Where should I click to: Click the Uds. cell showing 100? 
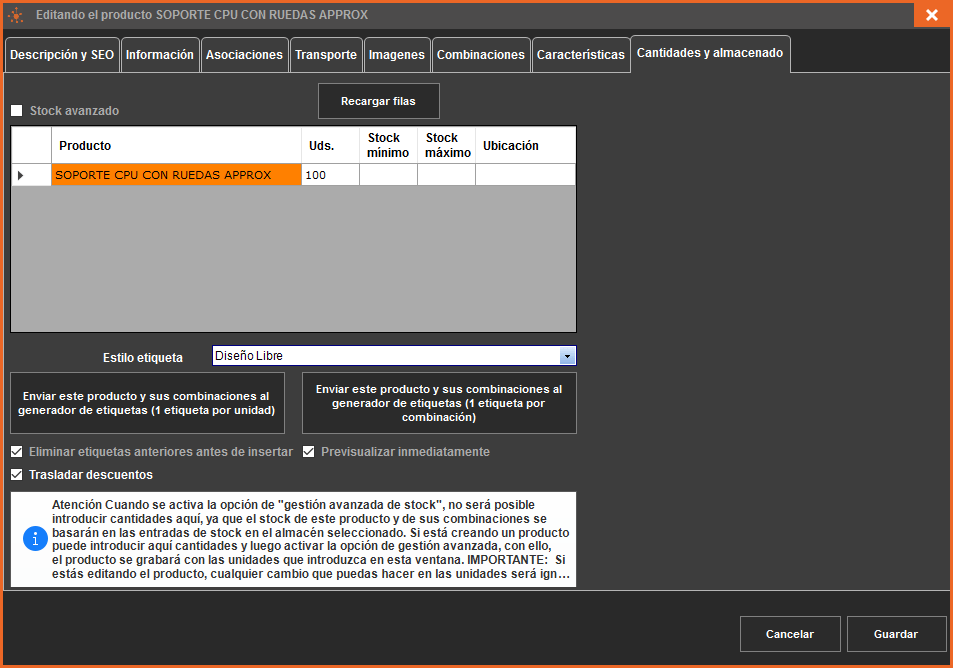(x=330, y=175)
